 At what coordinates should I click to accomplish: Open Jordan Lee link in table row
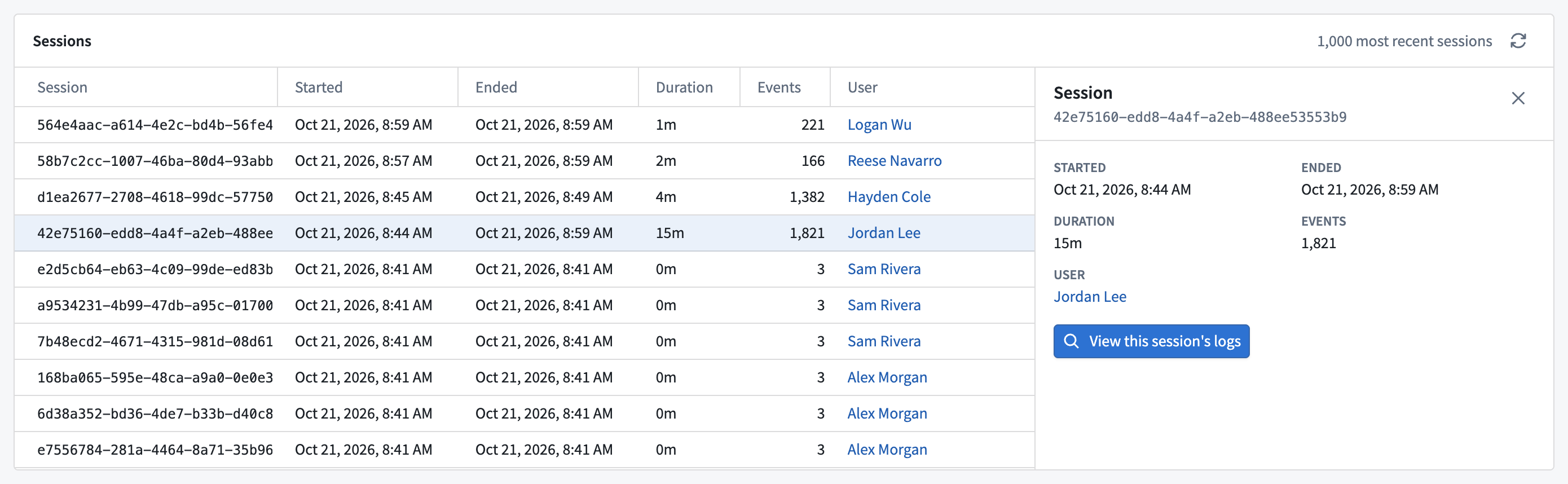[883, 233]
